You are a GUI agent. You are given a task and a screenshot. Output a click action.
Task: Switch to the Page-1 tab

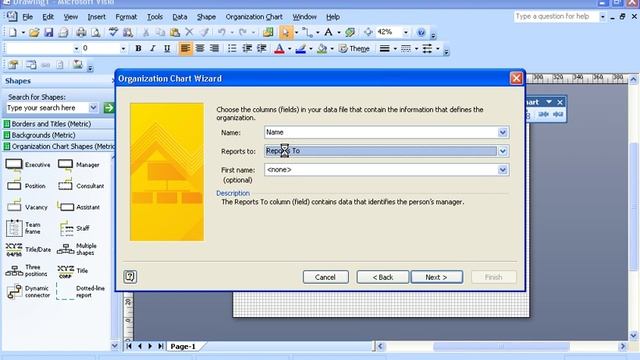point(183,347)
